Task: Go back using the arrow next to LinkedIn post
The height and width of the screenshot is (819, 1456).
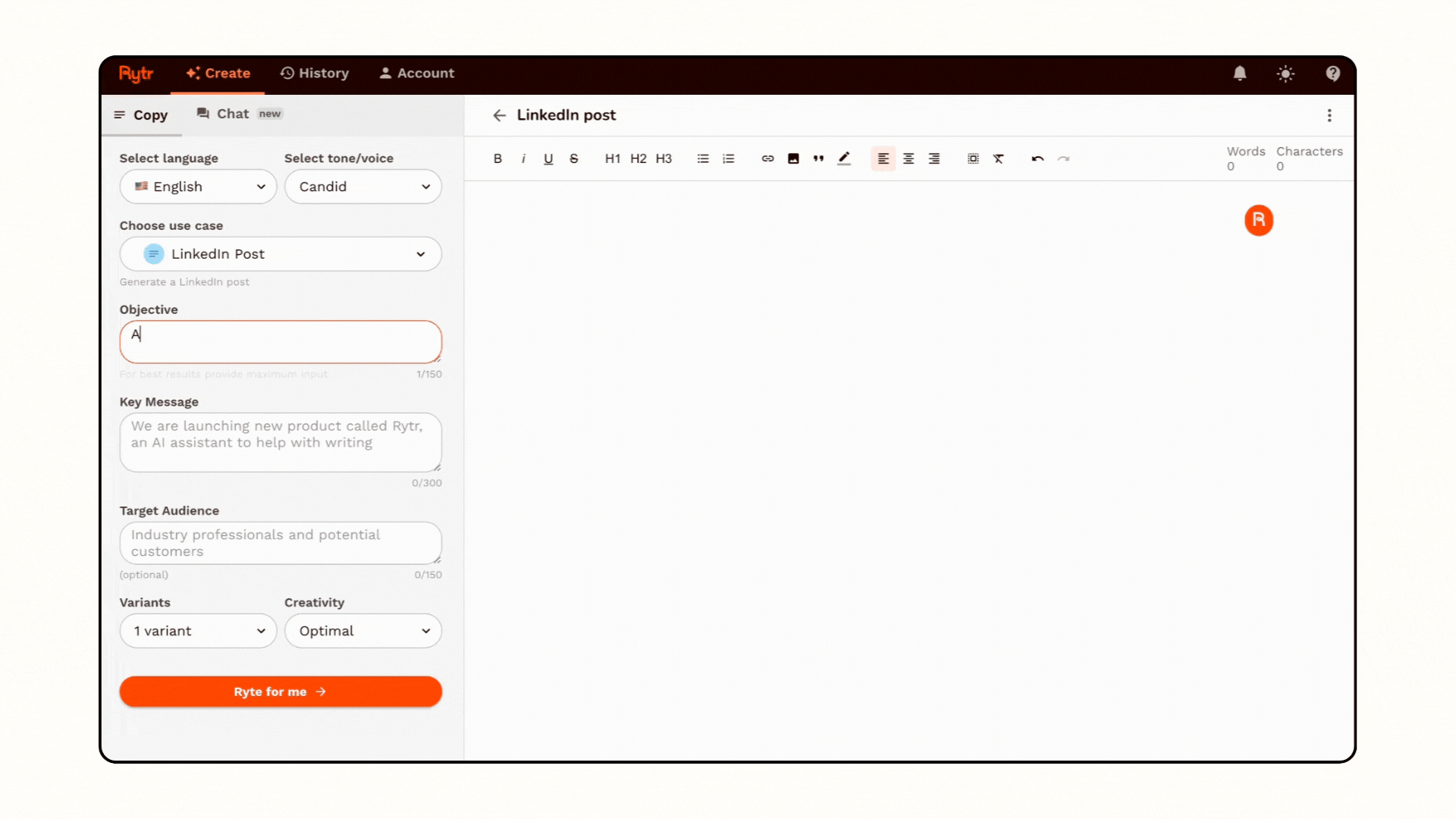Action: point(499,115)
